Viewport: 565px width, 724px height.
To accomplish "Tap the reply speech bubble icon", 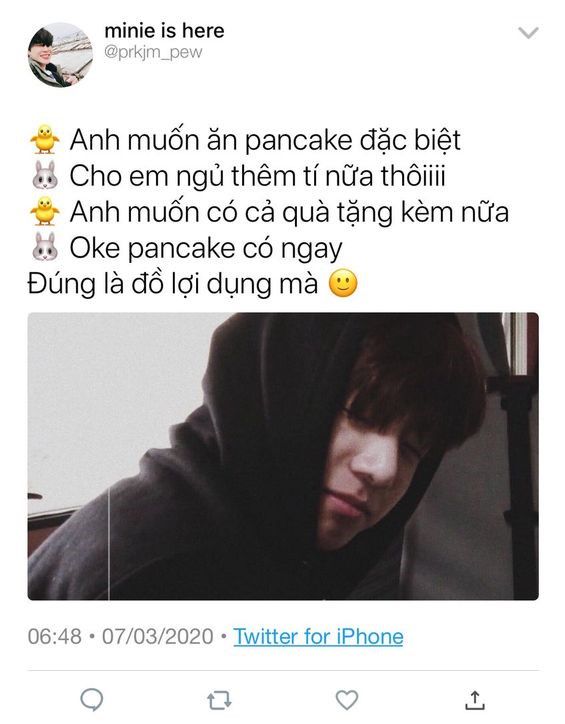I will click(91, 700).
